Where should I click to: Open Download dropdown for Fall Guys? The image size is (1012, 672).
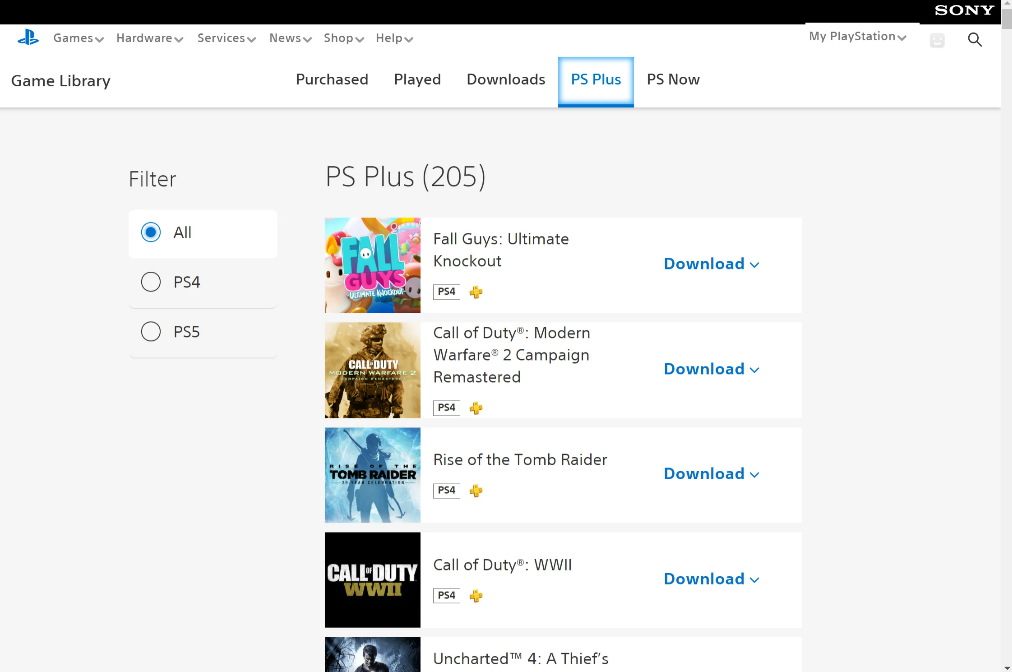(711, 264)
